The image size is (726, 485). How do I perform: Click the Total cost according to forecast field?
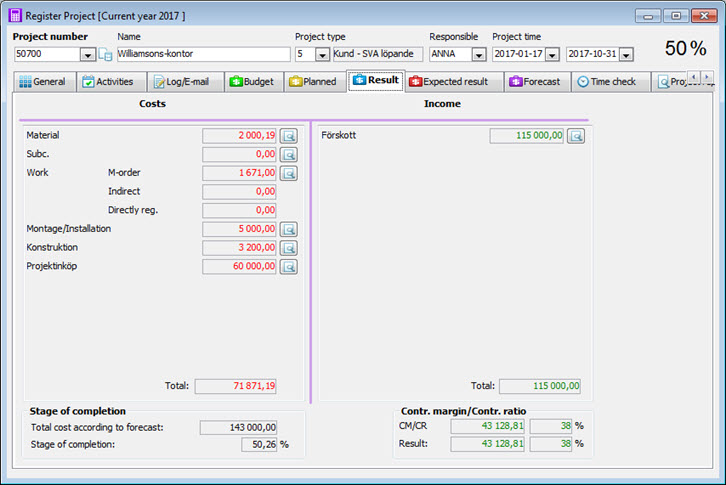[x=238, y=427]
